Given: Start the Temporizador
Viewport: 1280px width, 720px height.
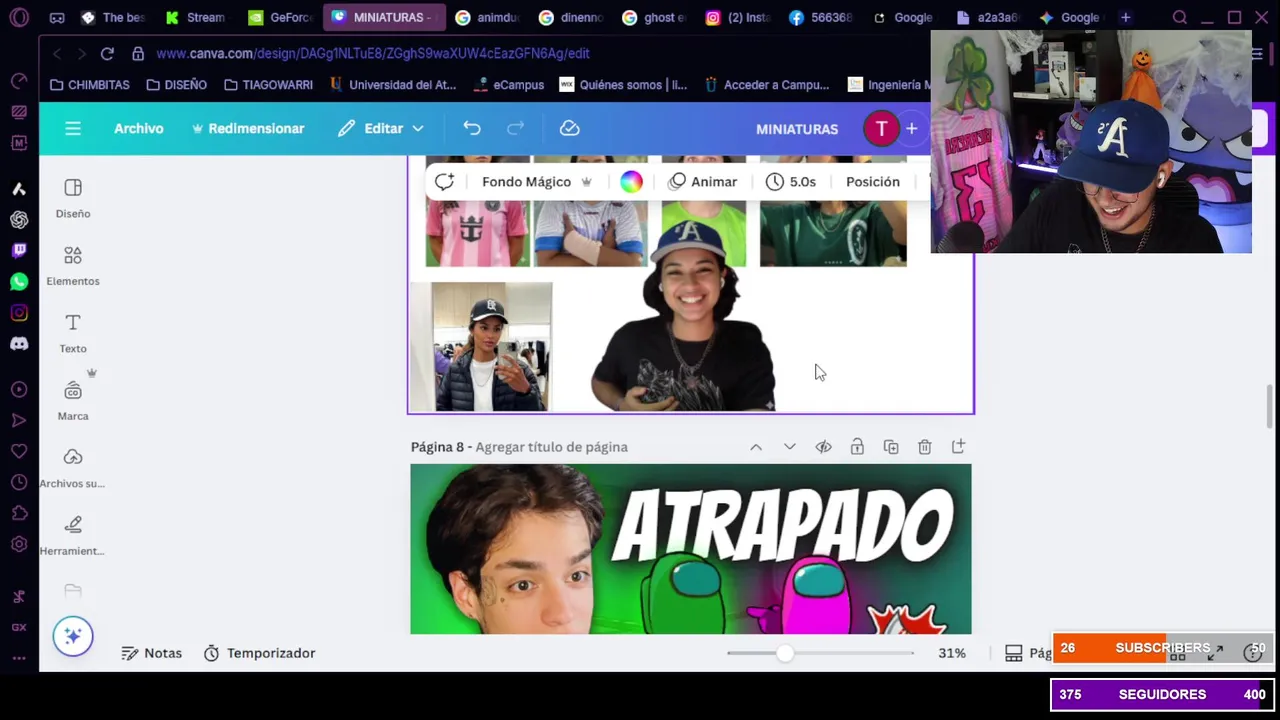Looking at the screenshot, I should (259, 653).
